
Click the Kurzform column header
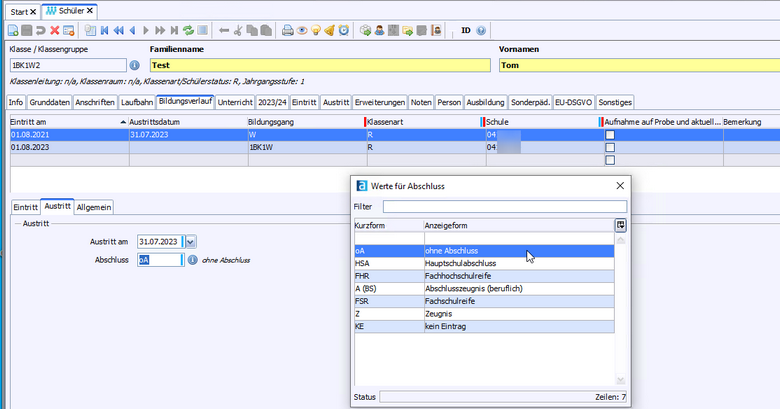tap(389, 225)
